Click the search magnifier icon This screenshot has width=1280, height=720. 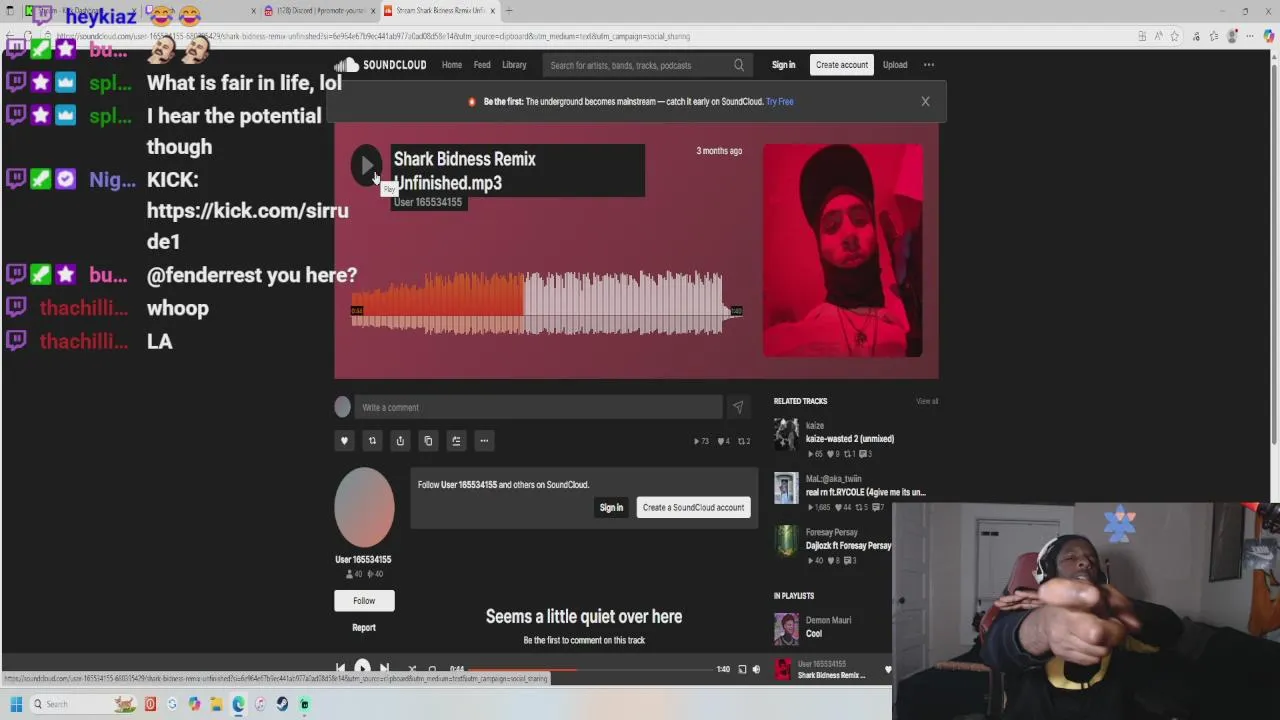739,65
